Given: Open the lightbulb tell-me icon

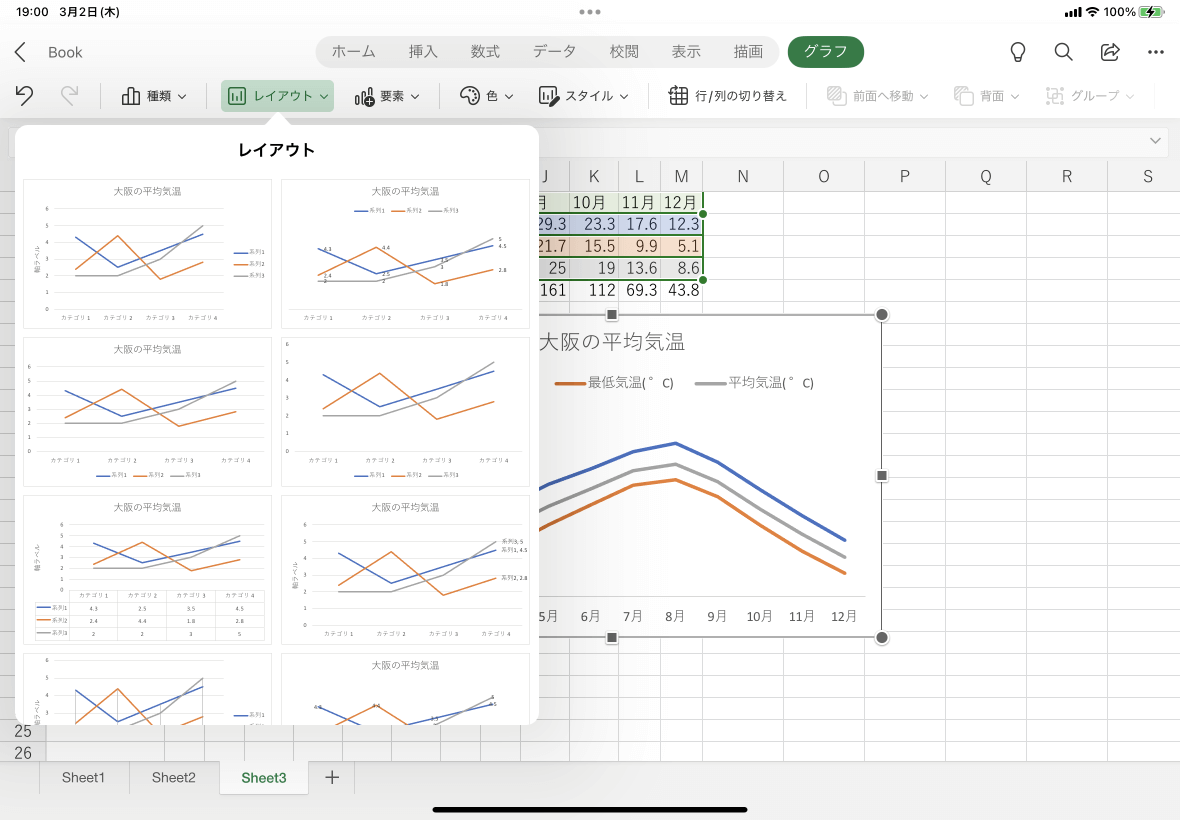Looking at the screenshot, I should coord(1017,52).
